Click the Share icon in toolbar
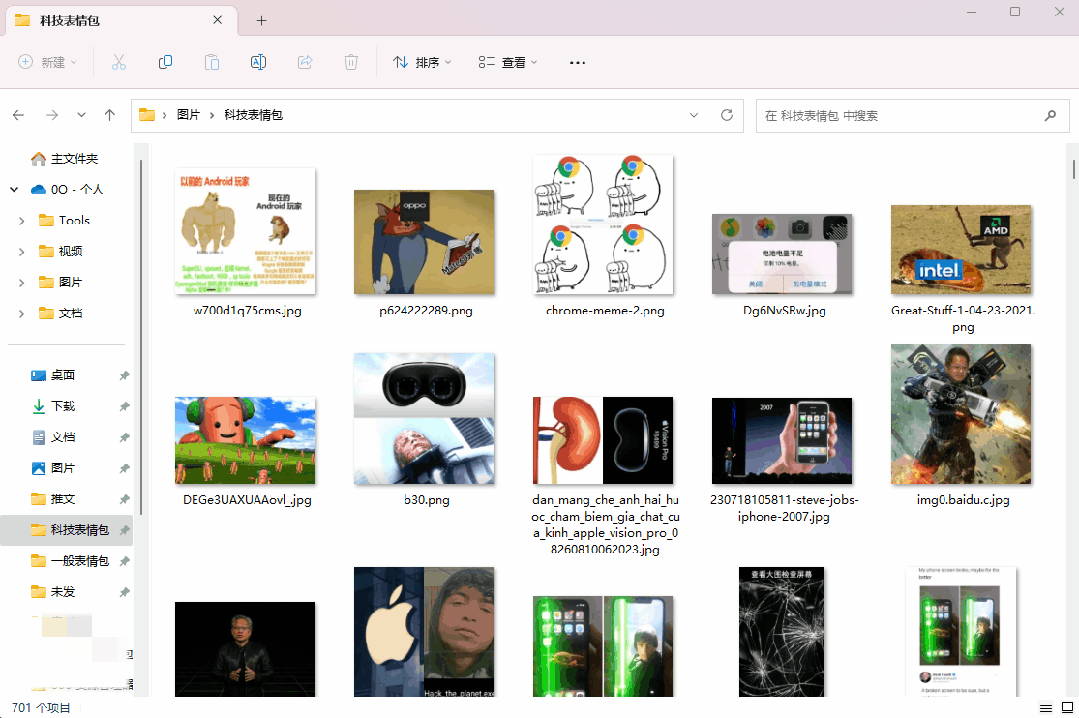The height and width of the screenshot is (718, 1079). [305, 63]
